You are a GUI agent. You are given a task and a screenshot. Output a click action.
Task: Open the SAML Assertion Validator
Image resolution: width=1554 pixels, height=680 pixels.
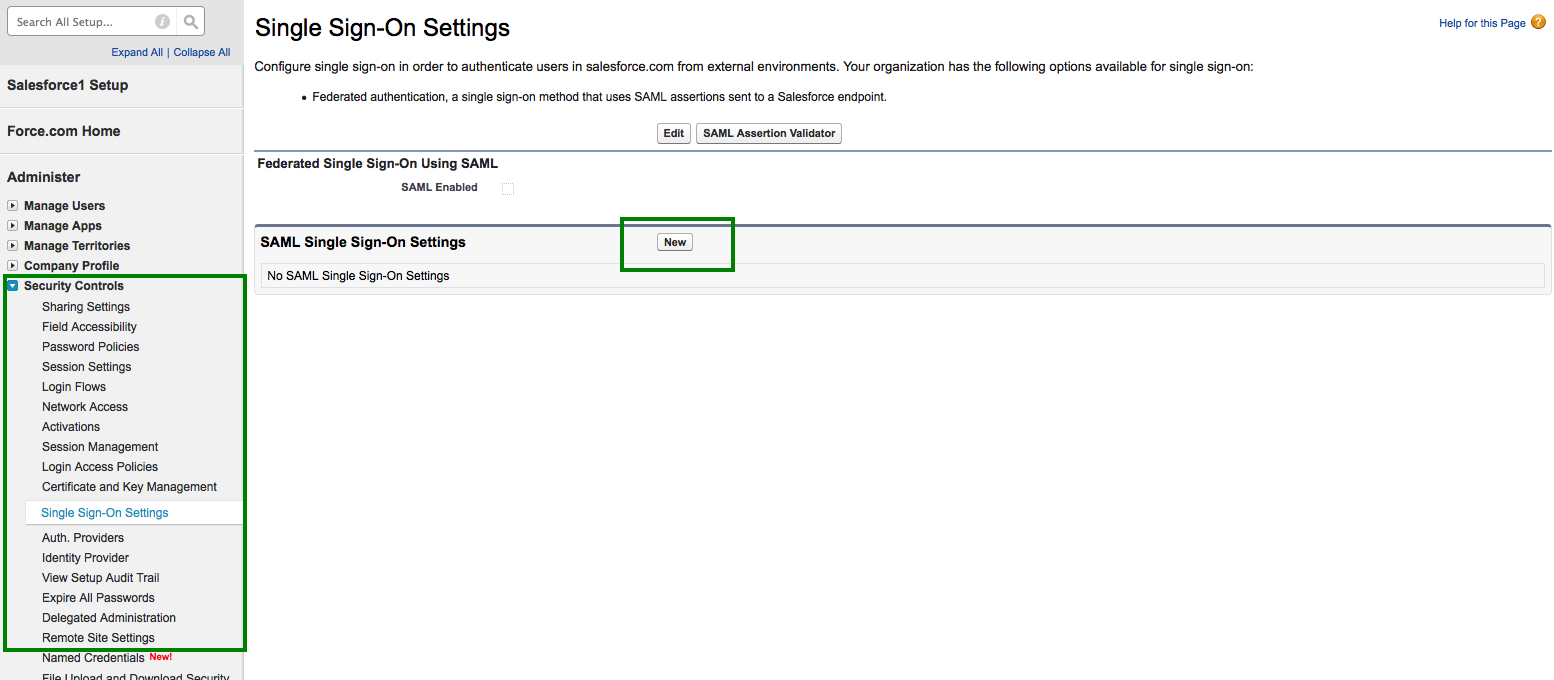[x=768, y=133]
